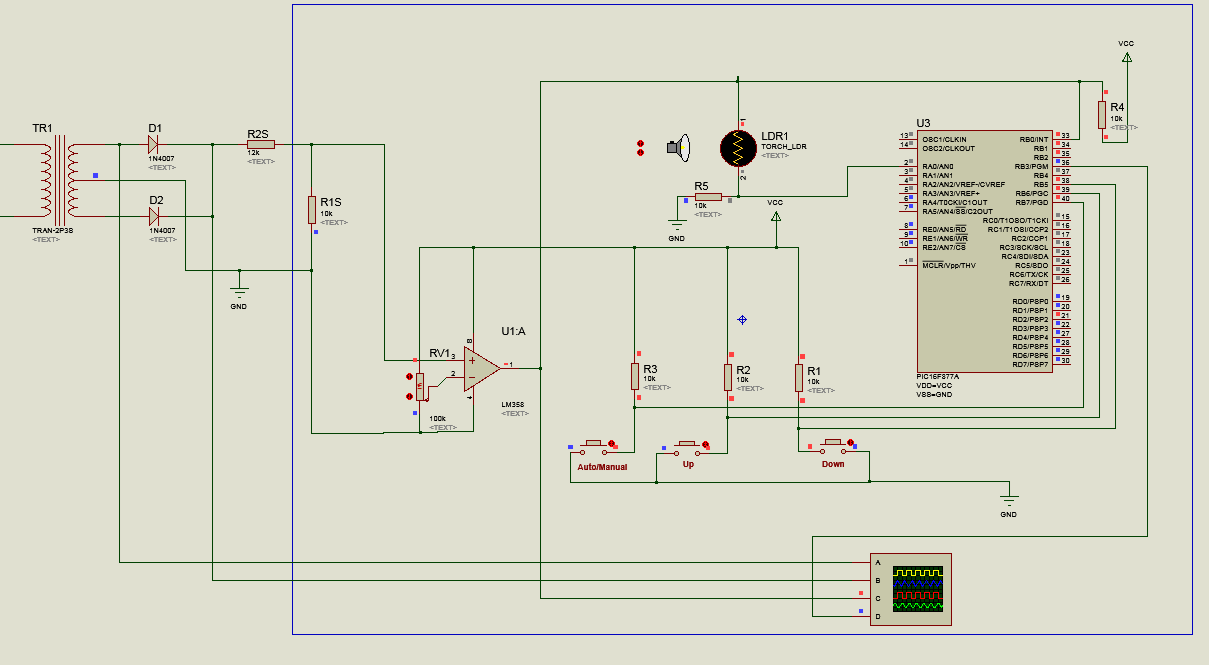
Task: Select diode D1 symbol
Action: (x=154, y=145)
